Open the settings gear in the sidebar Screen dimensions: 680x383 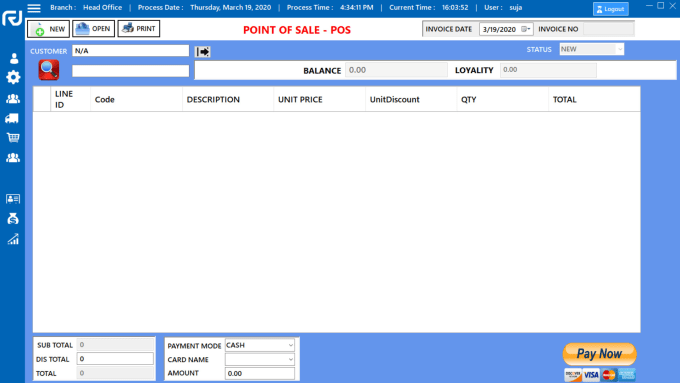coord(13,77)
